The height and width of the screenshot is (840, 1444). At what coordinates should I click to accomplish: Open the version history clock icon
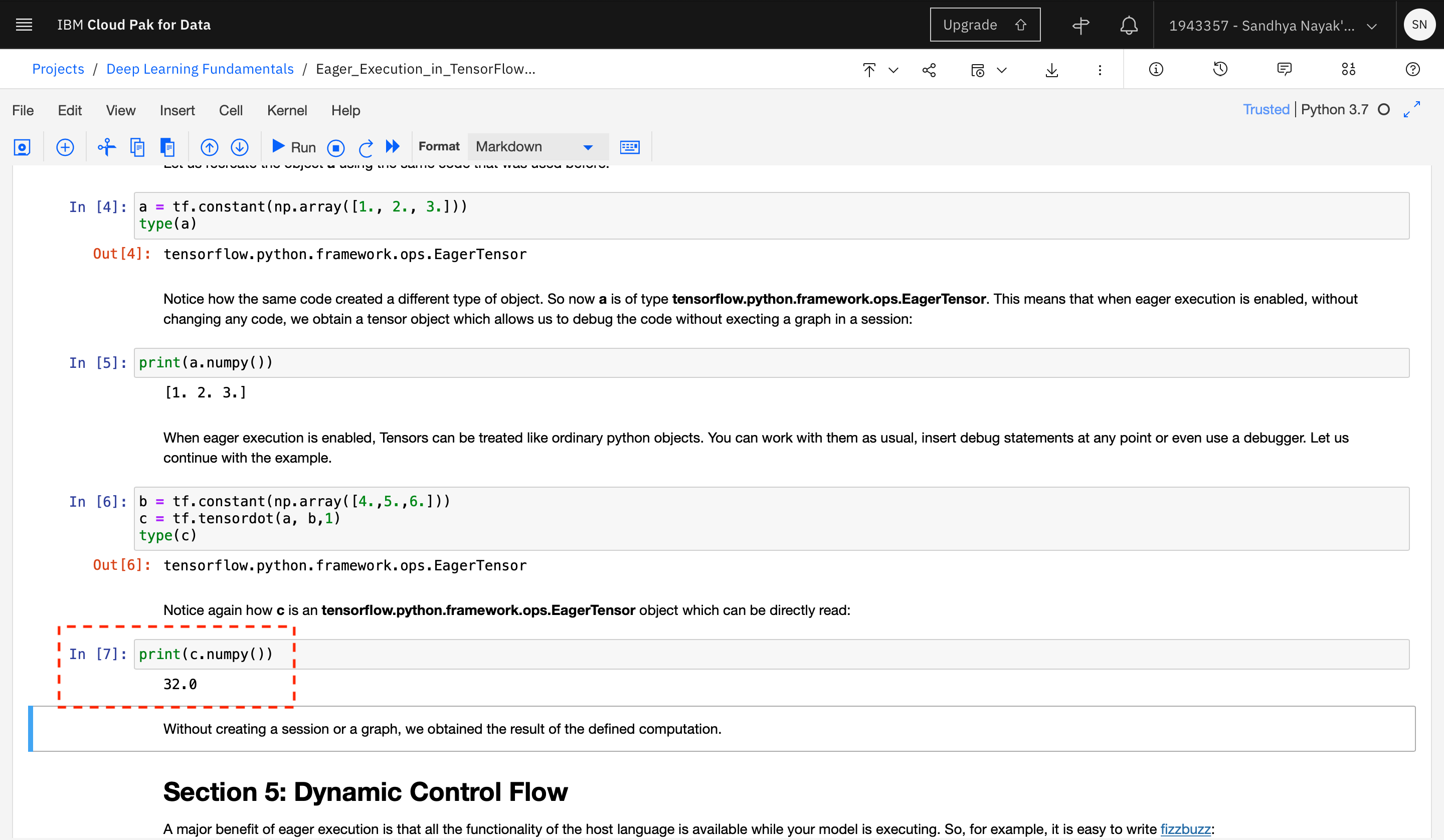1220,69
